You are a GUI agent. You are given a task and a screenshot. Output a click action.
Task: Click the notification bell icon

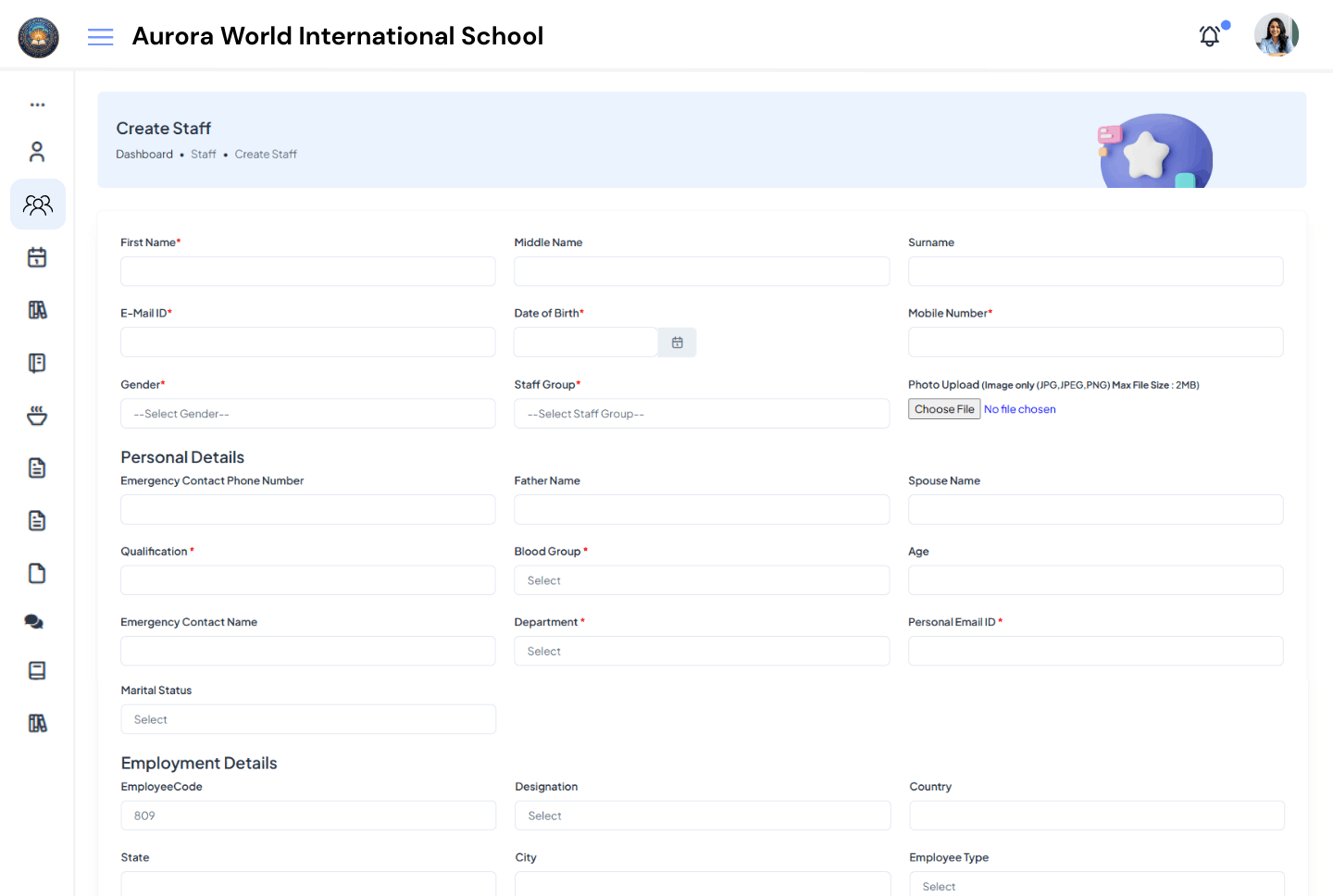pos(1209,36)
